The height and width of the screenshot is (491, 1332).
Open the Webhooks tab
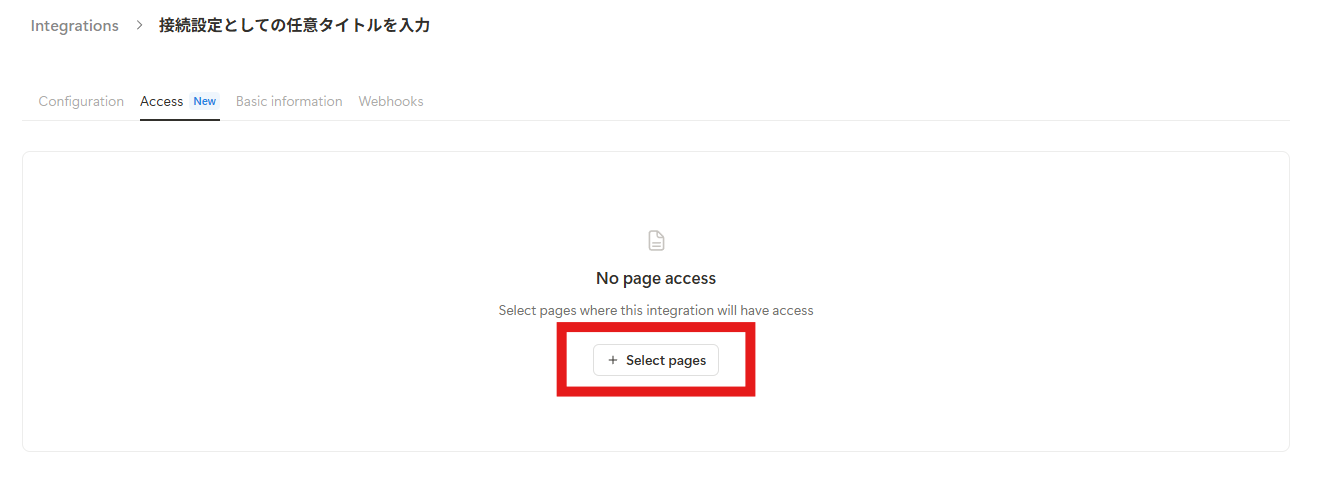pyautogui.click(x=391, y=102)
